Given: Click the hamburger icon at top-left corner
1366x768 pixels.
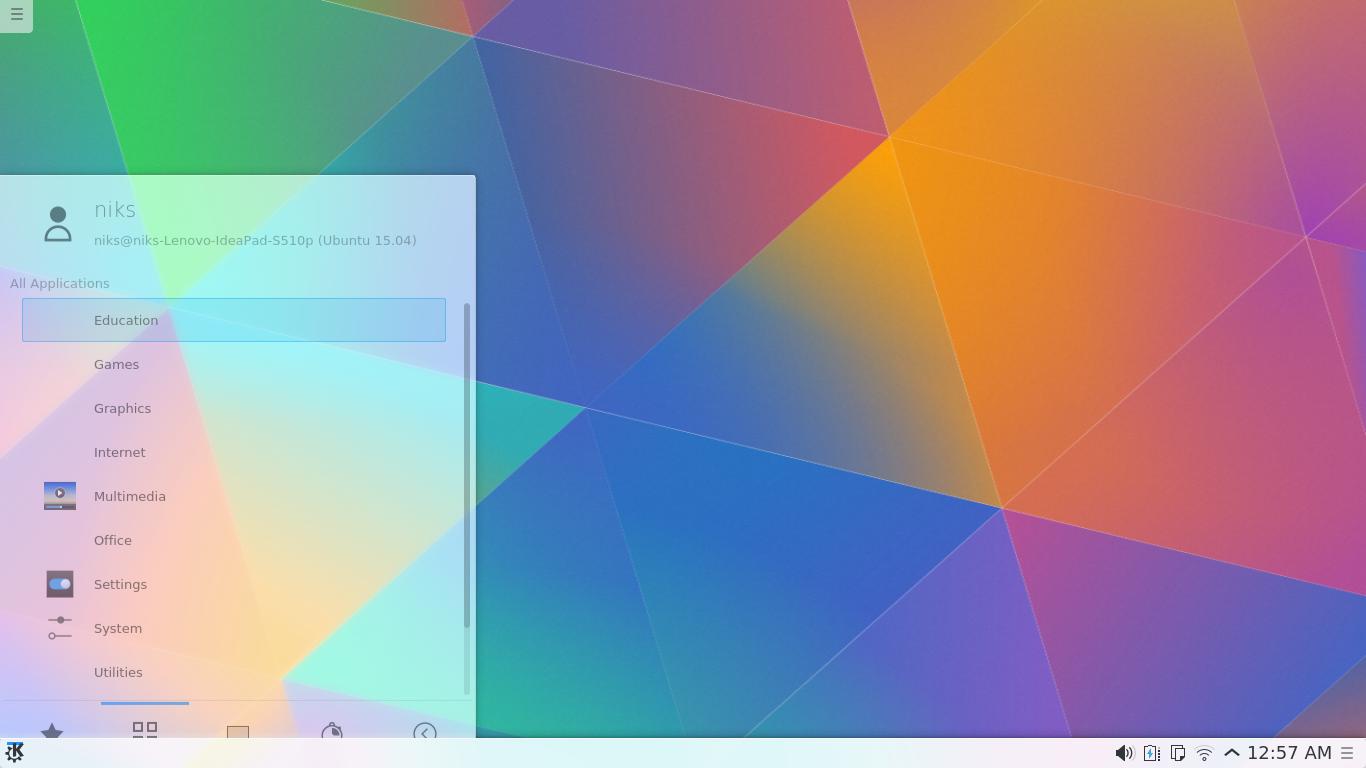Looking at the screenshot, I should point(15,15).
